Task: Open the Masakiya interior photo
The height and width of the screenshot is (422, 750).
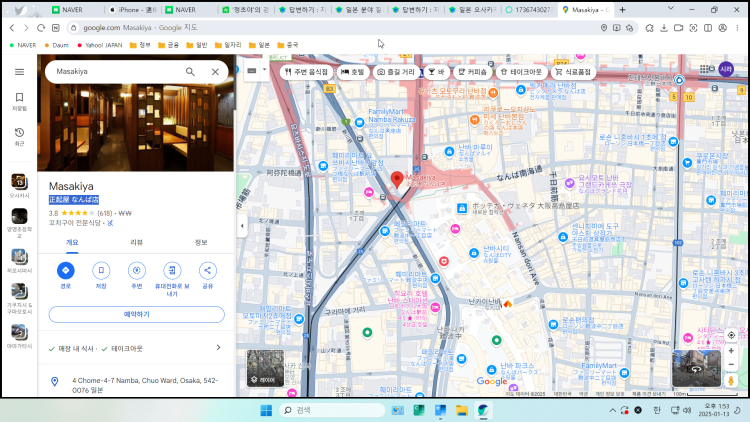Action: (x=136, y=113)
